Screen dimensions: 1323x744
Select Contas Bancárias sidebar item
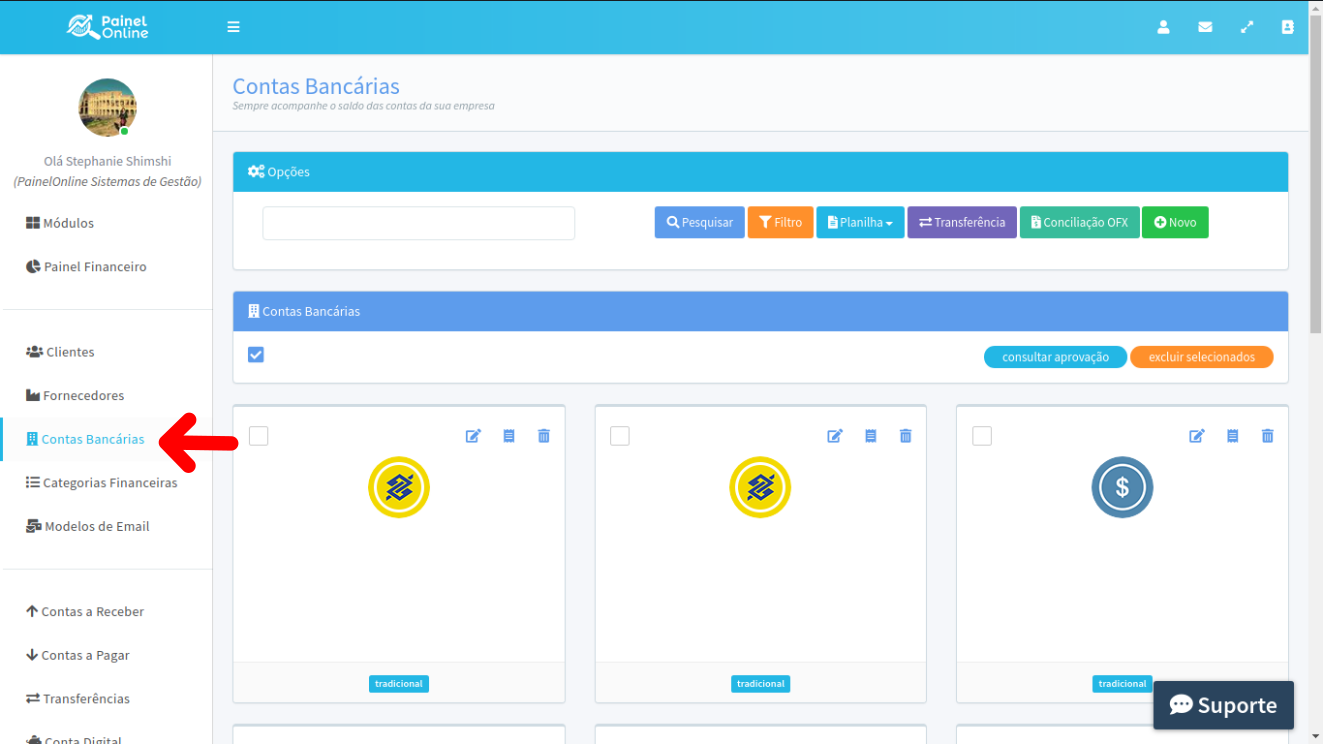[x=85, y=439]
